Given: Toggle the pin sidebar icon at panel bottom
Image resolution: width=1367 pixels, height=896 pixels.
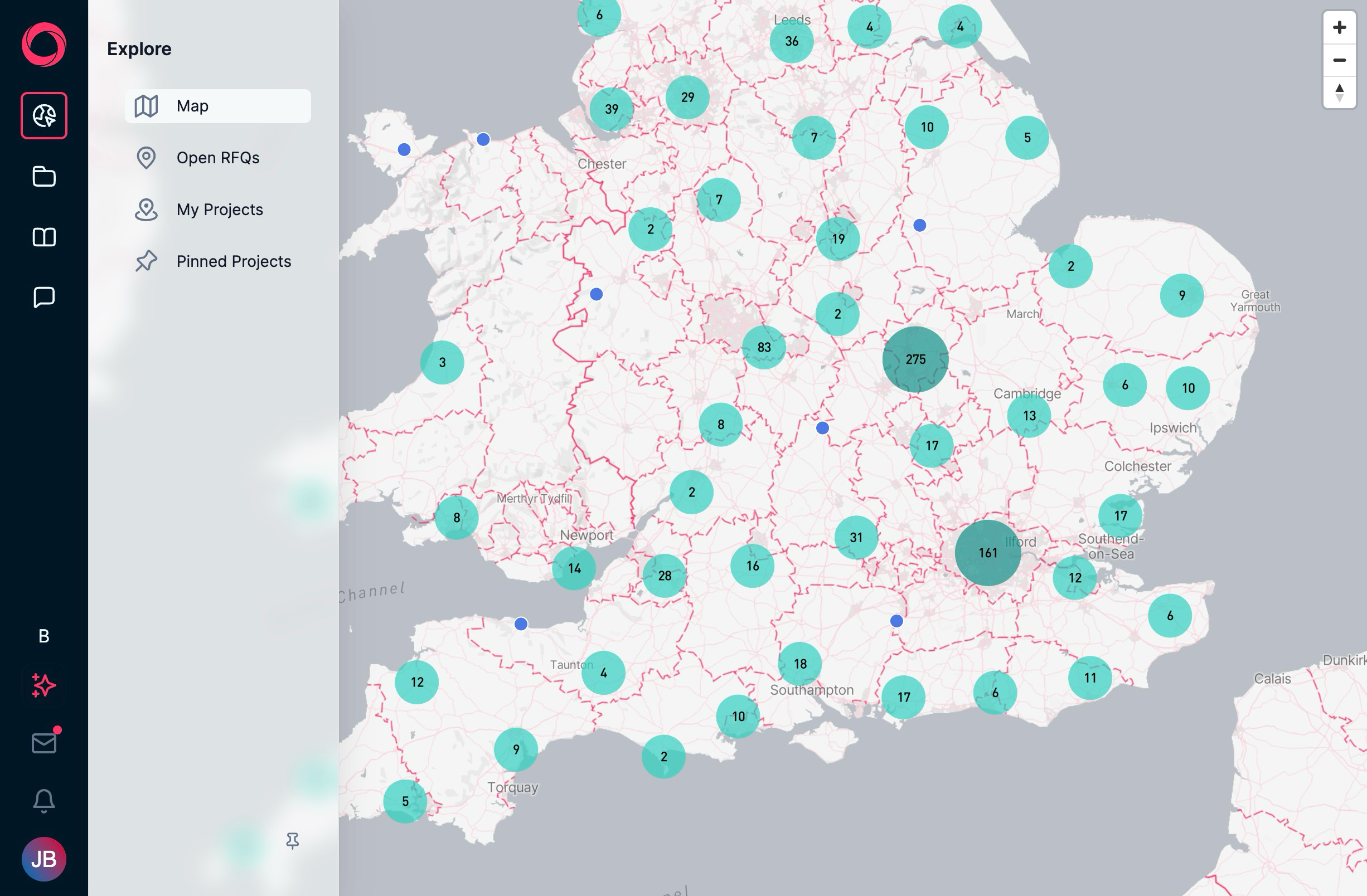Looking at the screenshot, I should [x=292, y=841].
